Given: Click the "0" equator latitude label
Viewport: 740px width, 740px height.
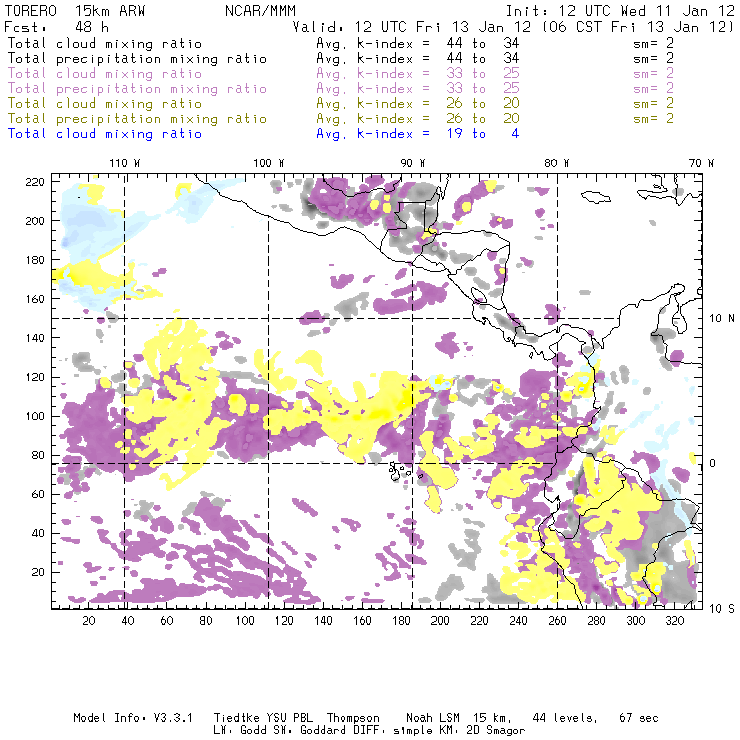Looking at the screenshot, I should pyautogui.click(x=713, y=463).
